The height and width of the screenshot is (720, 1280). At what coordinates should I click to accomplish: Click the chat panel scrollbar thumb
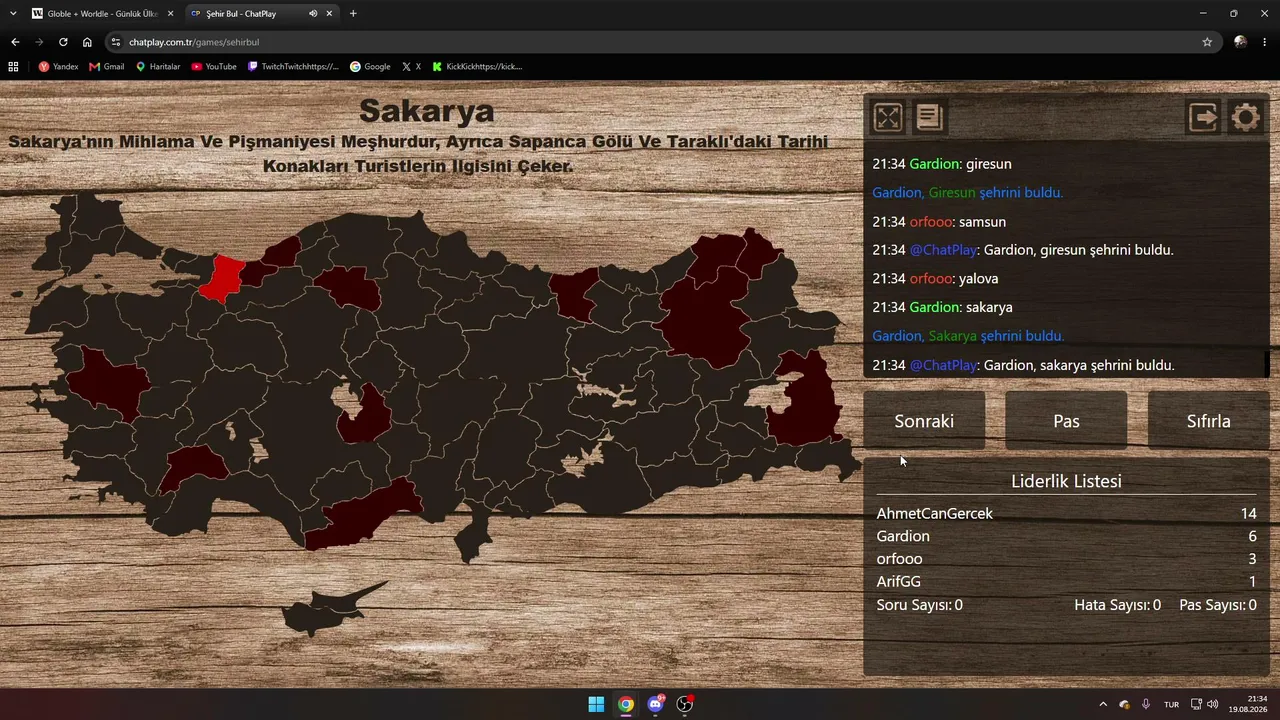tap(1267, 364)
